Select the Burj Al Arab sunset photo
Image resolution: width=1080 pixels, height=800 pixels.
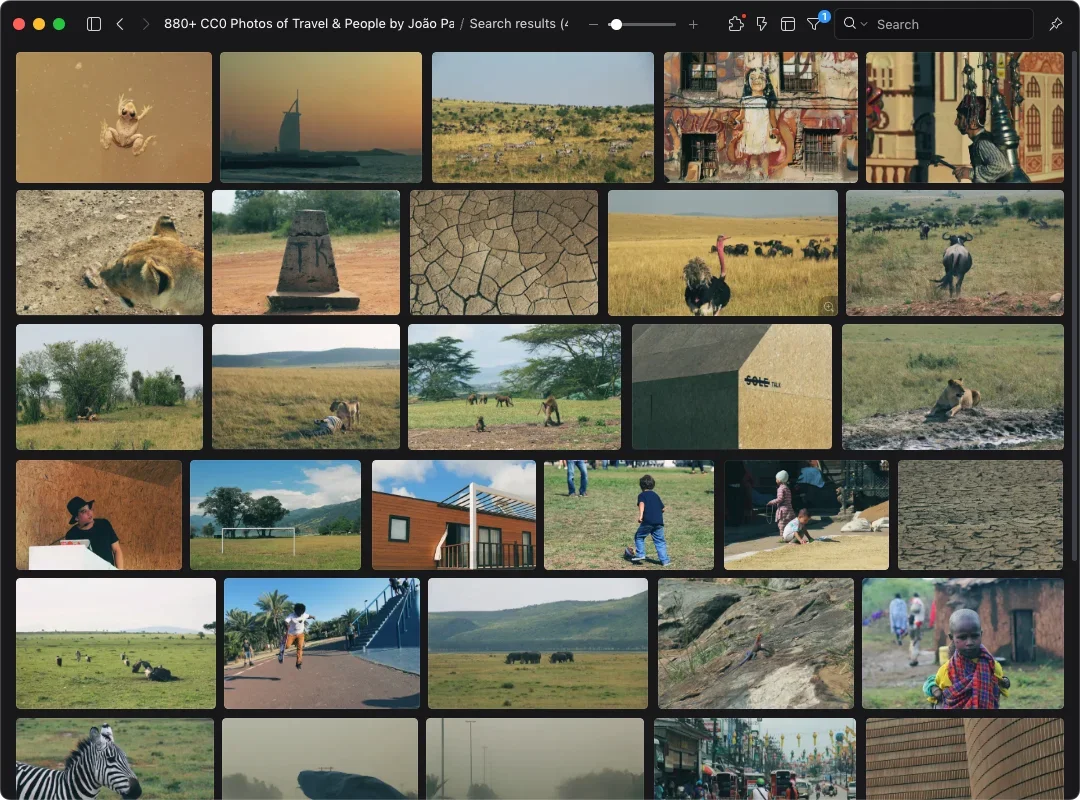click(320, 117)
